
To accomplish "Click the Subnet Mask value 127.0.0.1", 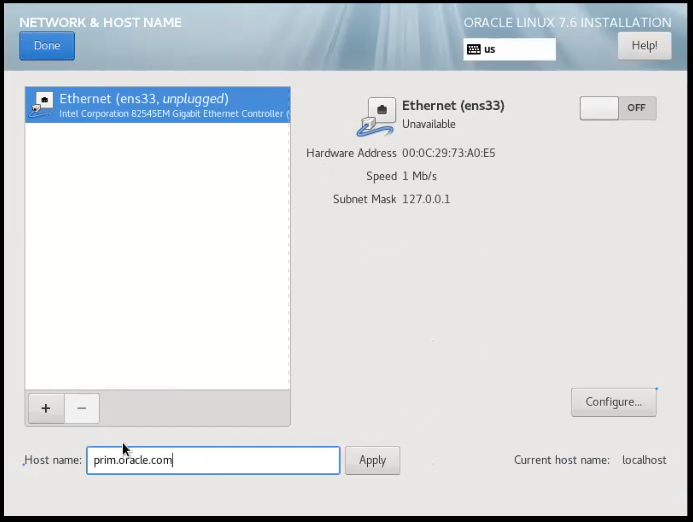I will click(426, 199).
